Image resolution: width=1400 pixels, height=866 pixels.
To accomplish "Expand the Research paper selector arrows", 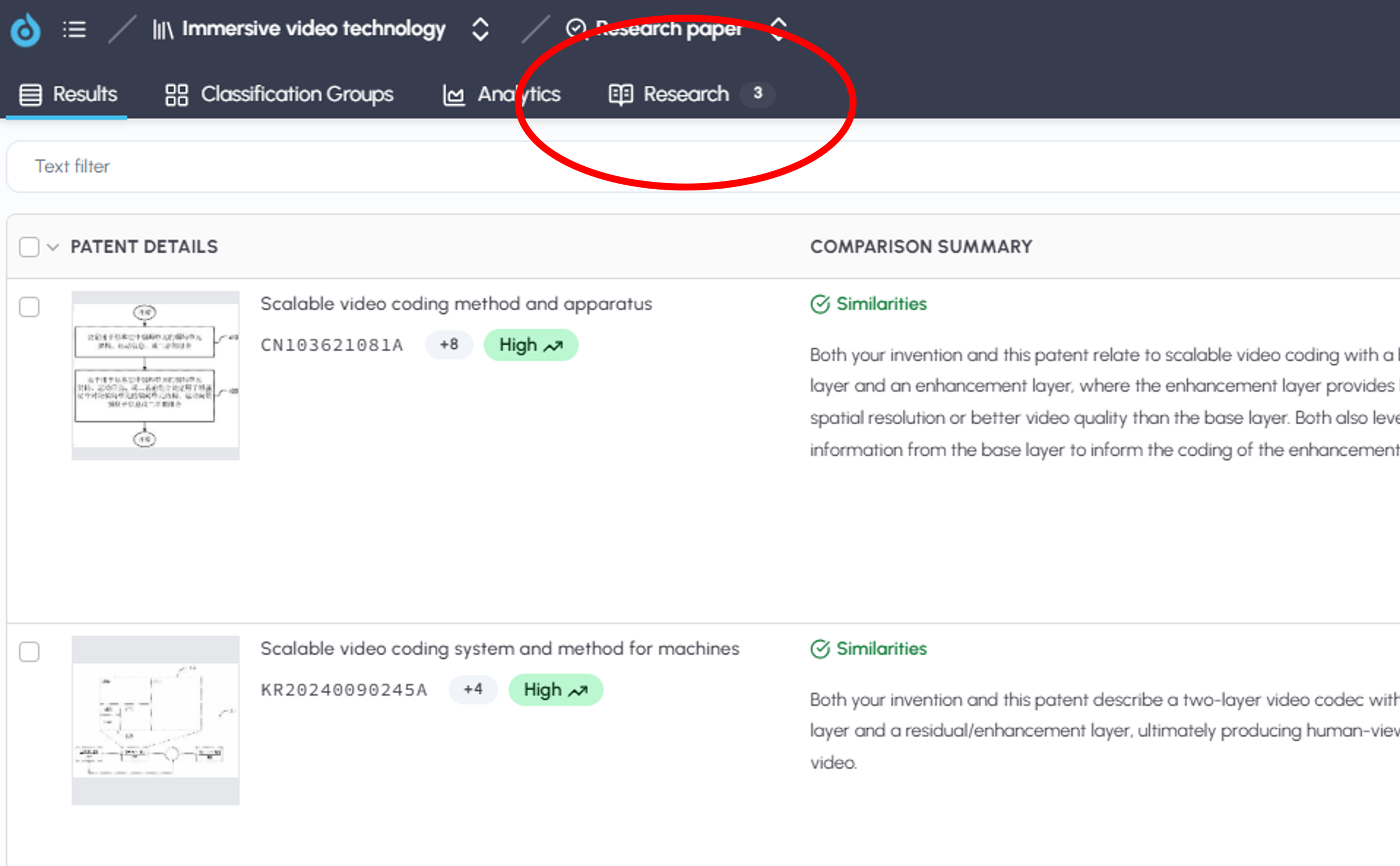I will (x=778, y=28).
